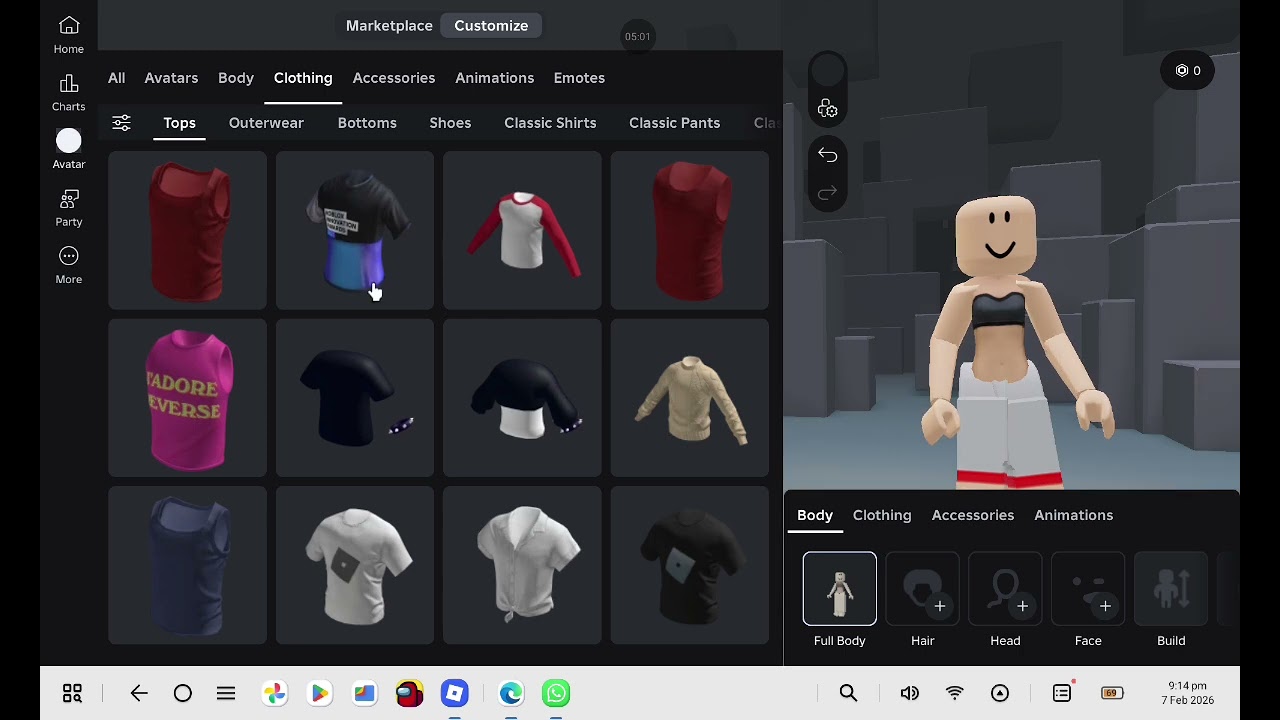1280x720 pixels.
Task: Open Wi-Fi settings from the taskbar
Action: [x=955, y=693]
